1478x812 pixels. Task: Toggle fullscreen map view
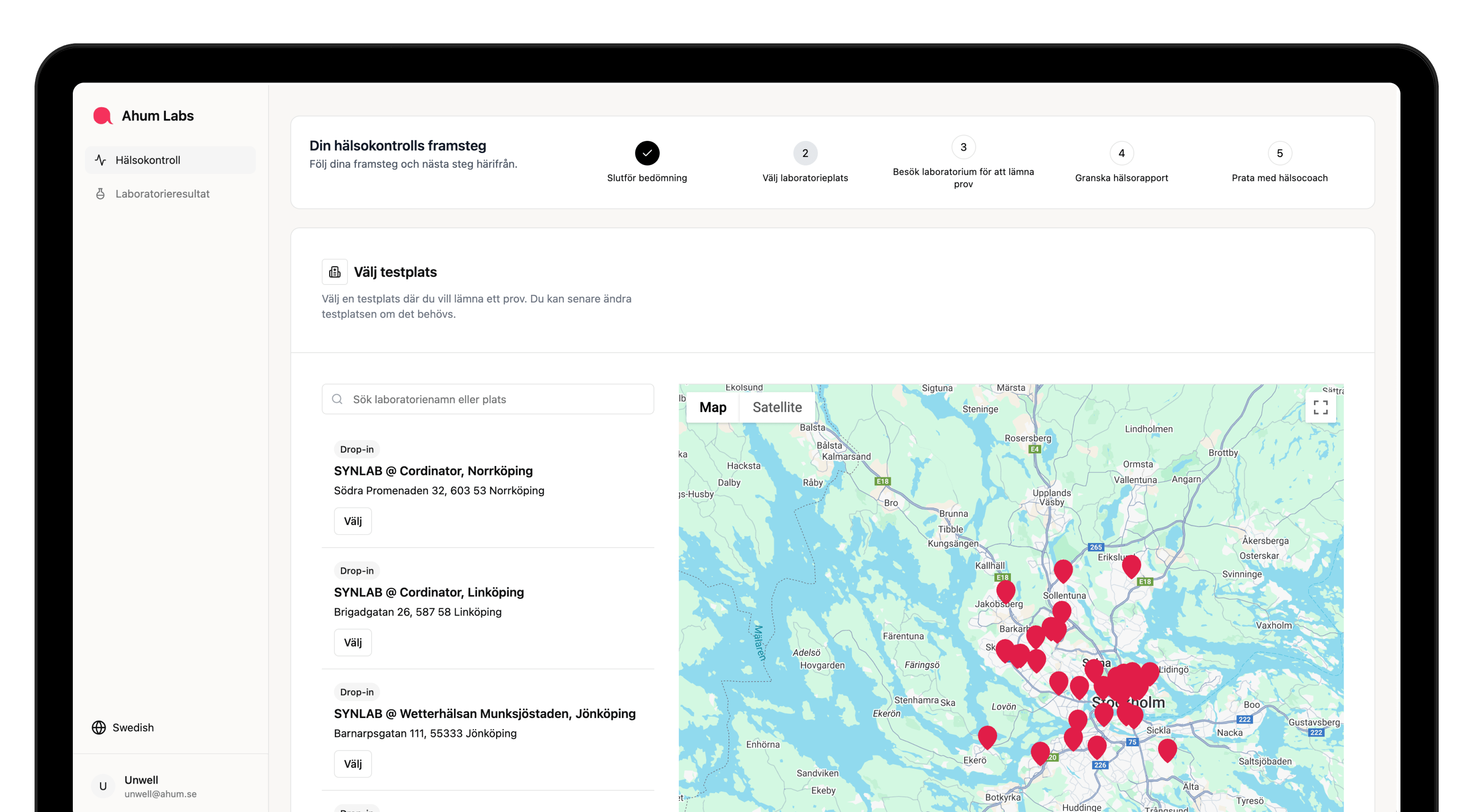pos(1321,407)
